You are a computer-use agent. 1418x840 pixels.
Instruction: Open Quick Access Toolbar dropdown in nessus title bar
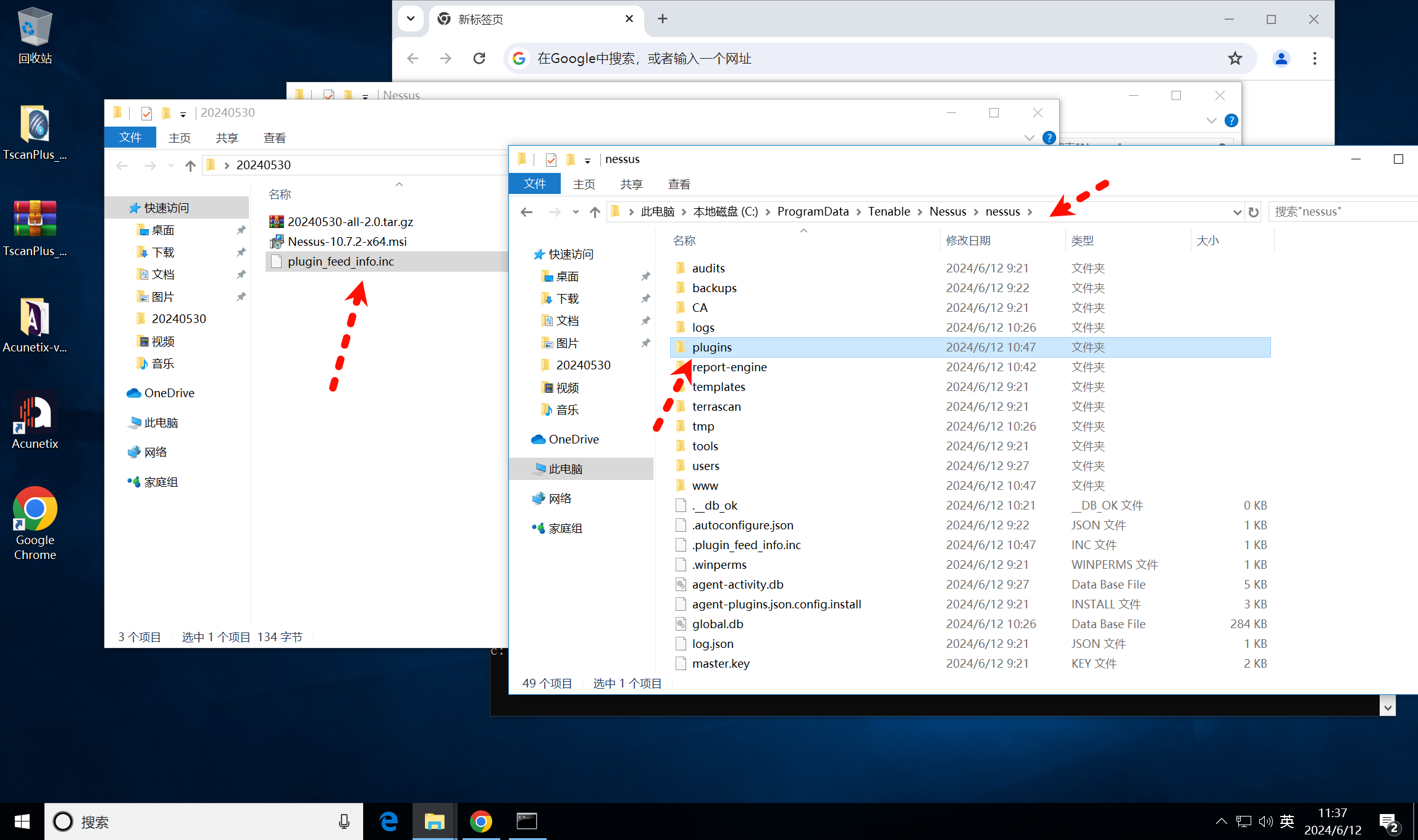587,160
